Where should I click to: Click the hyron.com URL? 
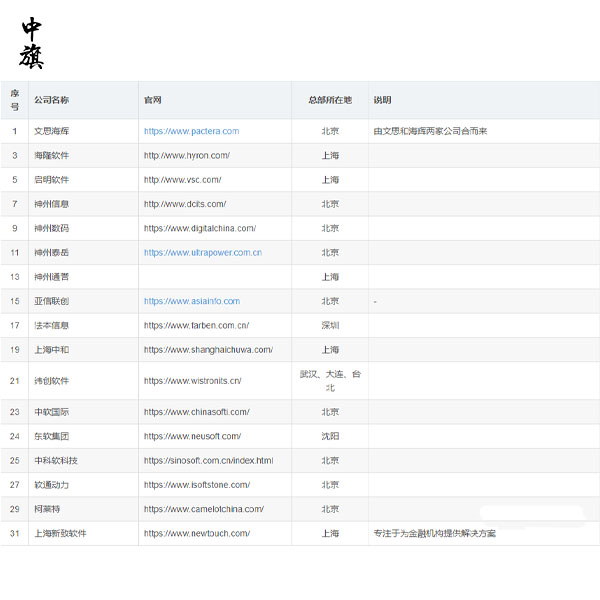[186, 156]
